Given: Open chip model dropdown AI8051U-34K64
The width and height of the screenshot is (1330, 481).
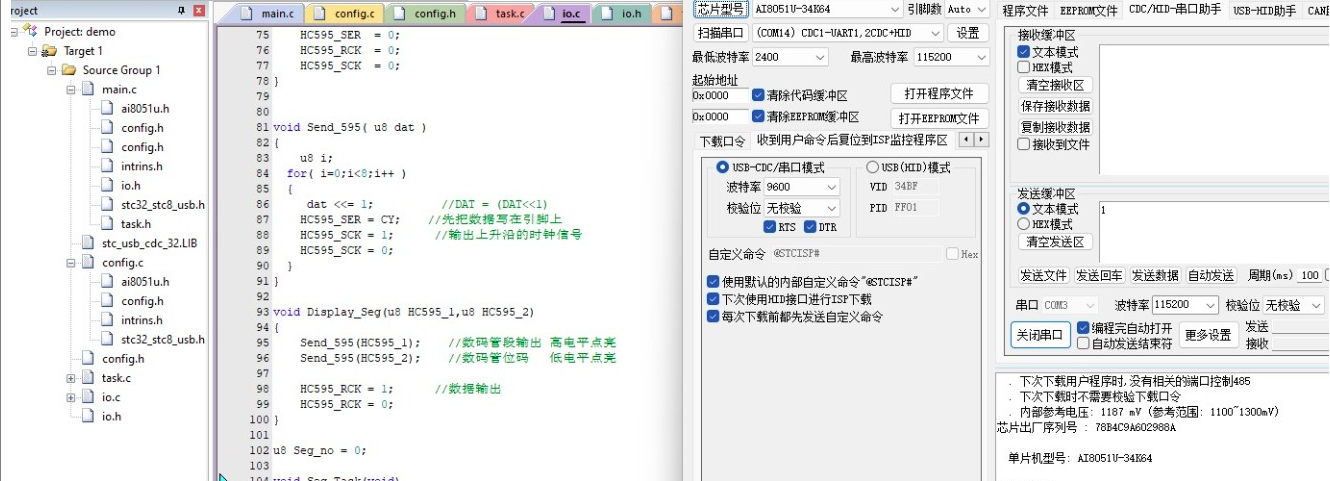Looking at the screenshot, I should pos(894,9).
